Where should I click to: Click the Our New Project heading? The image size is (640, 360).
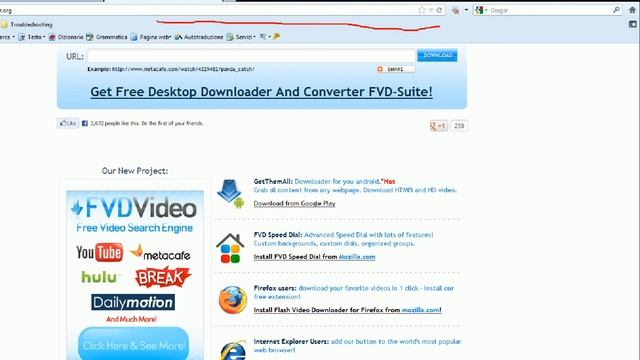[135, 171]
